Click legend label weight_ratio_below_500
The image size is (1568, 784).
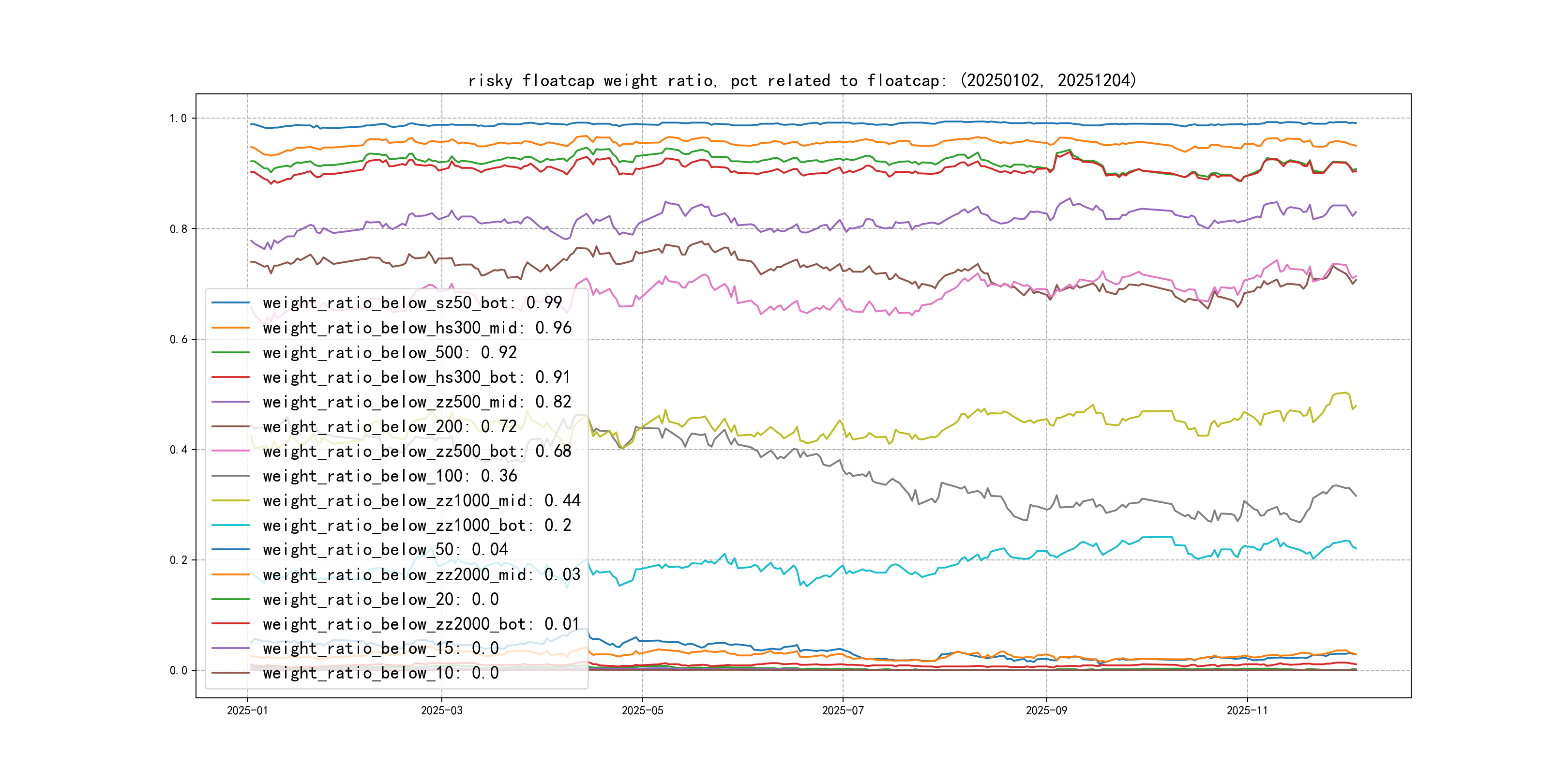390,352
